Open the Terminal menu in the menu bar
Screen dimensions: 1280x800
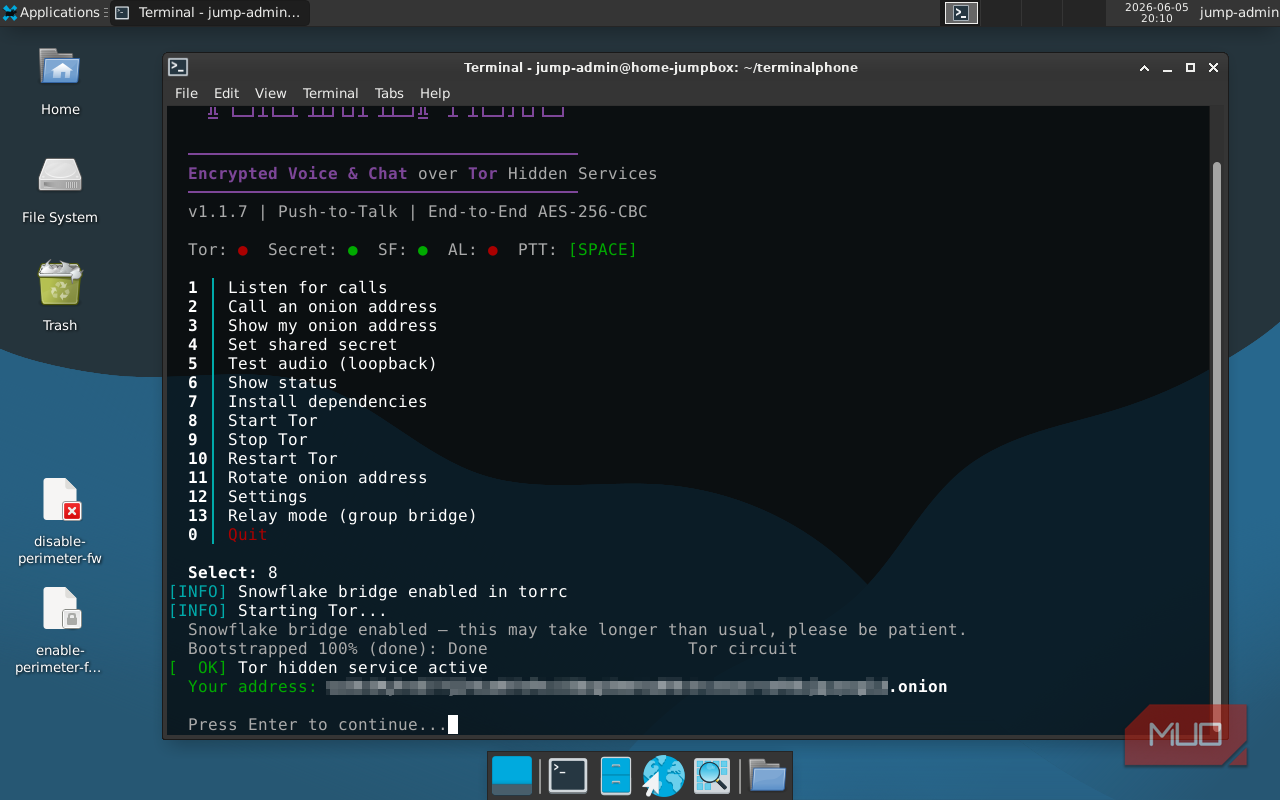[x=330, y=93]
